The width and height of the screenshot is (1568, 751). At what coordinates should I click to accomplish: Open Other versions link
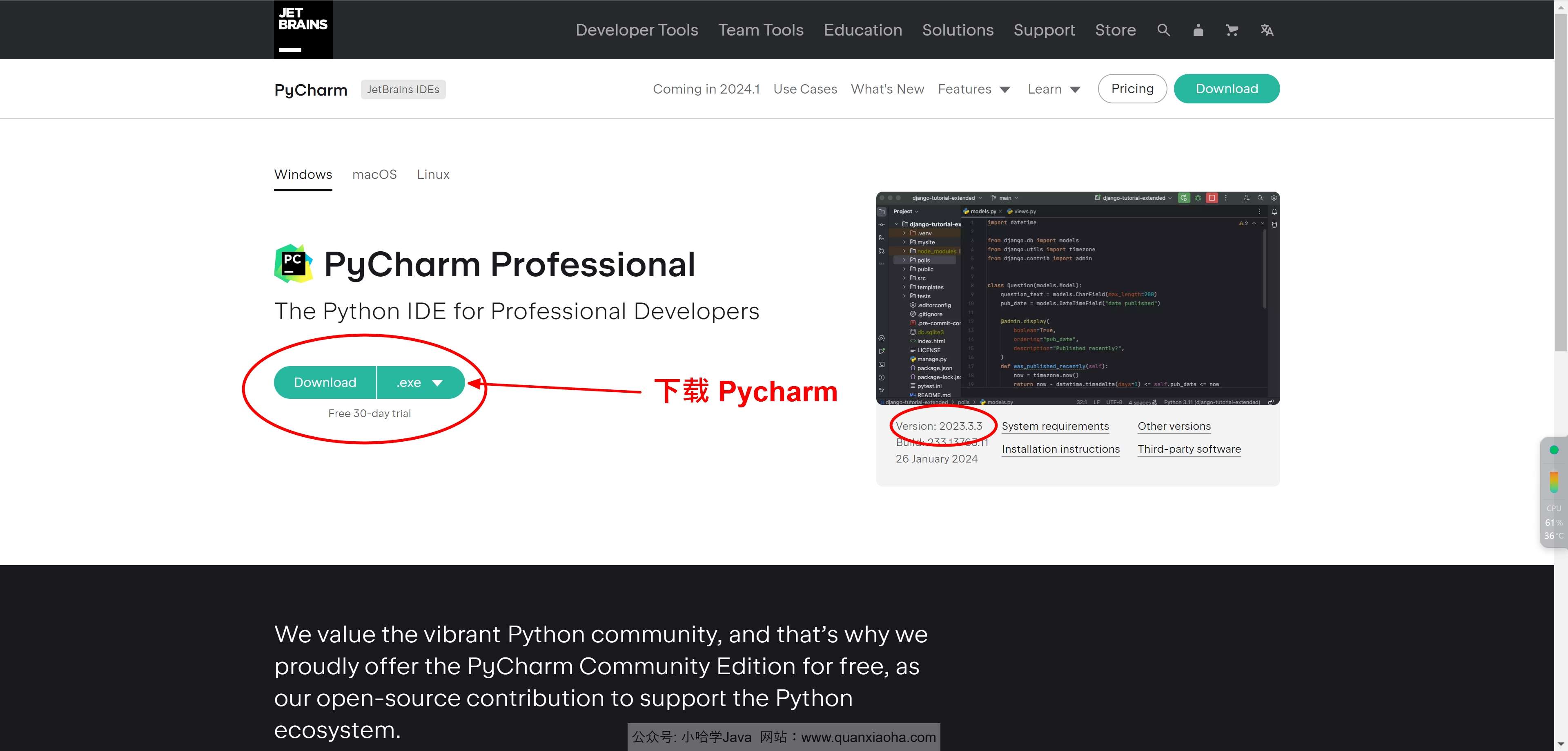1174,426
